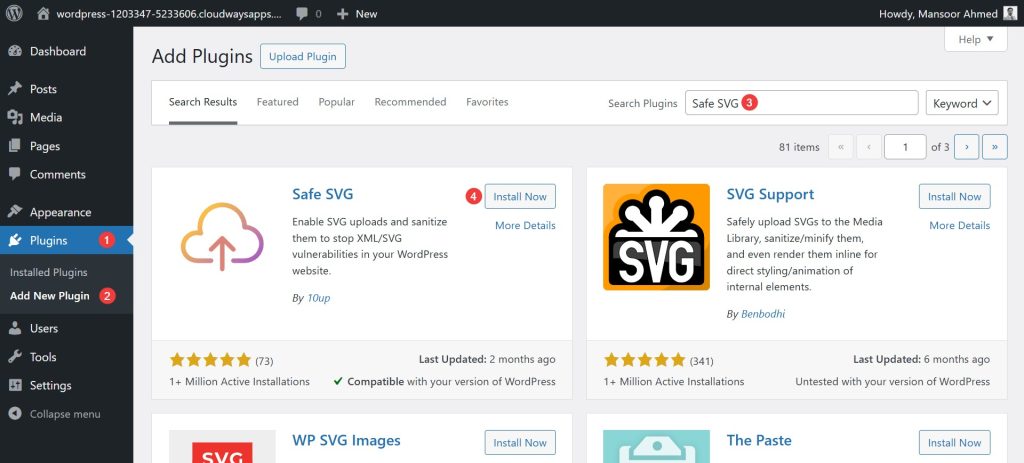1024x463 pixels.
Task: Open the WordPress logo menu
Action: 14,13
